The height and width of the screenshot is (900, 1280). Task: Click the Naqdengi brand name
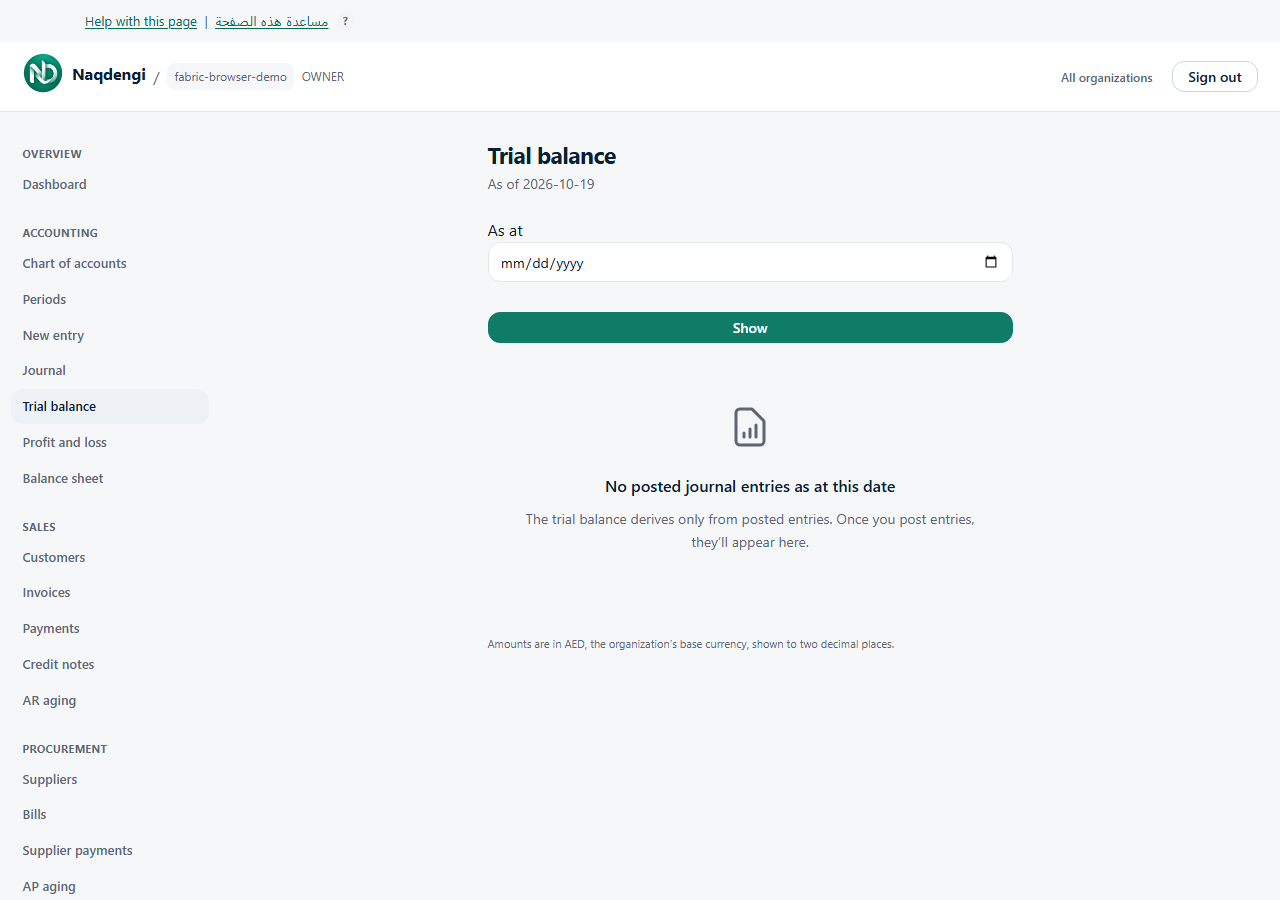coord(109,74)
